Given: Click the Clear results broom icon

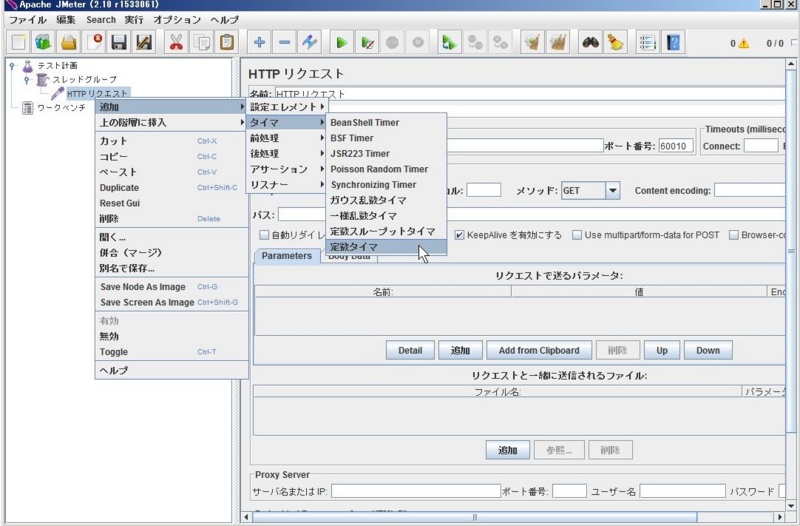Looking at the screenshot, I should 532,42.
